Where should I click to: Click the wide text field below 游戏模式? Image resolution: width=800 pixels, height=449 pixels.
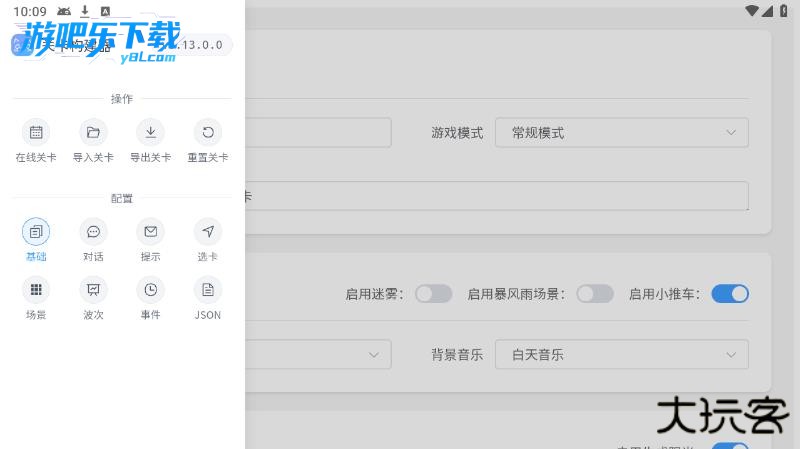click(x=497, y=196)
